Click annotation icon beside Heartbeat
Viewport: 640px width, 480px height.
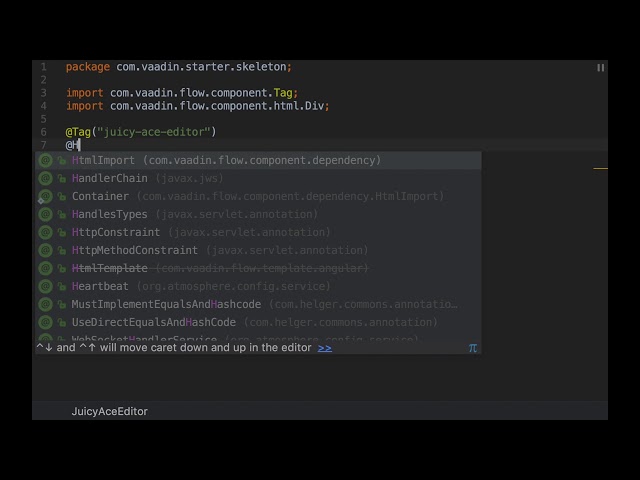(x=45, y=286)
